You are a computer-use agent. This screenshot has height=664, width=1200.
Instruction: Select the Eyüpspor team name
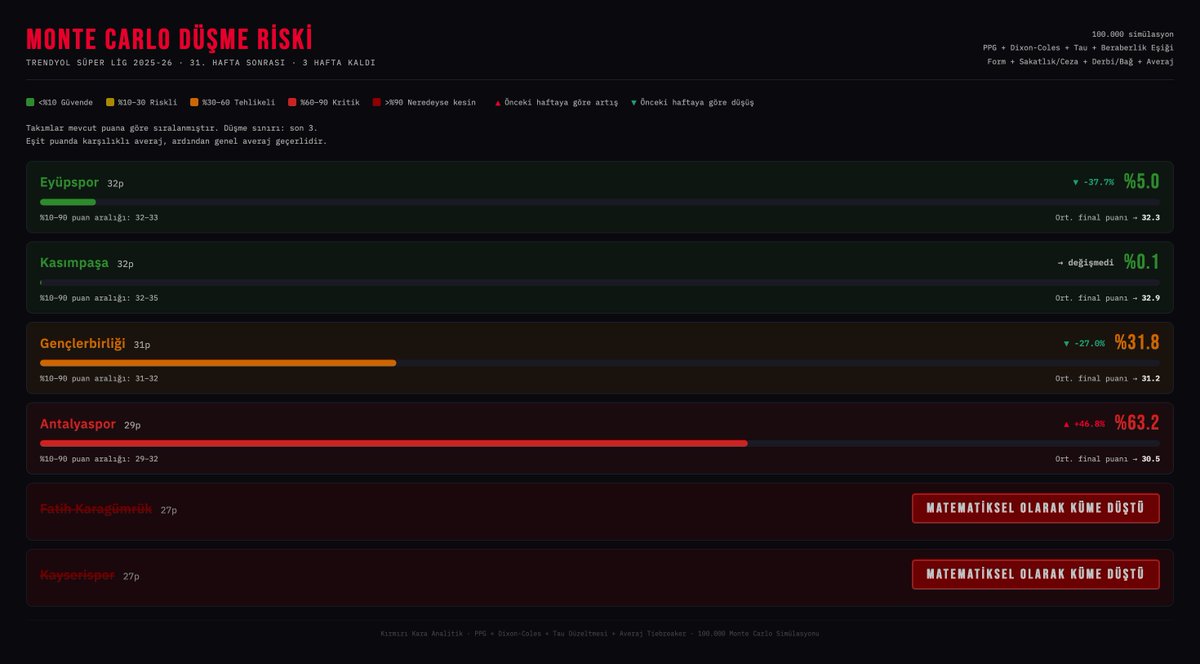pos(69,182)
